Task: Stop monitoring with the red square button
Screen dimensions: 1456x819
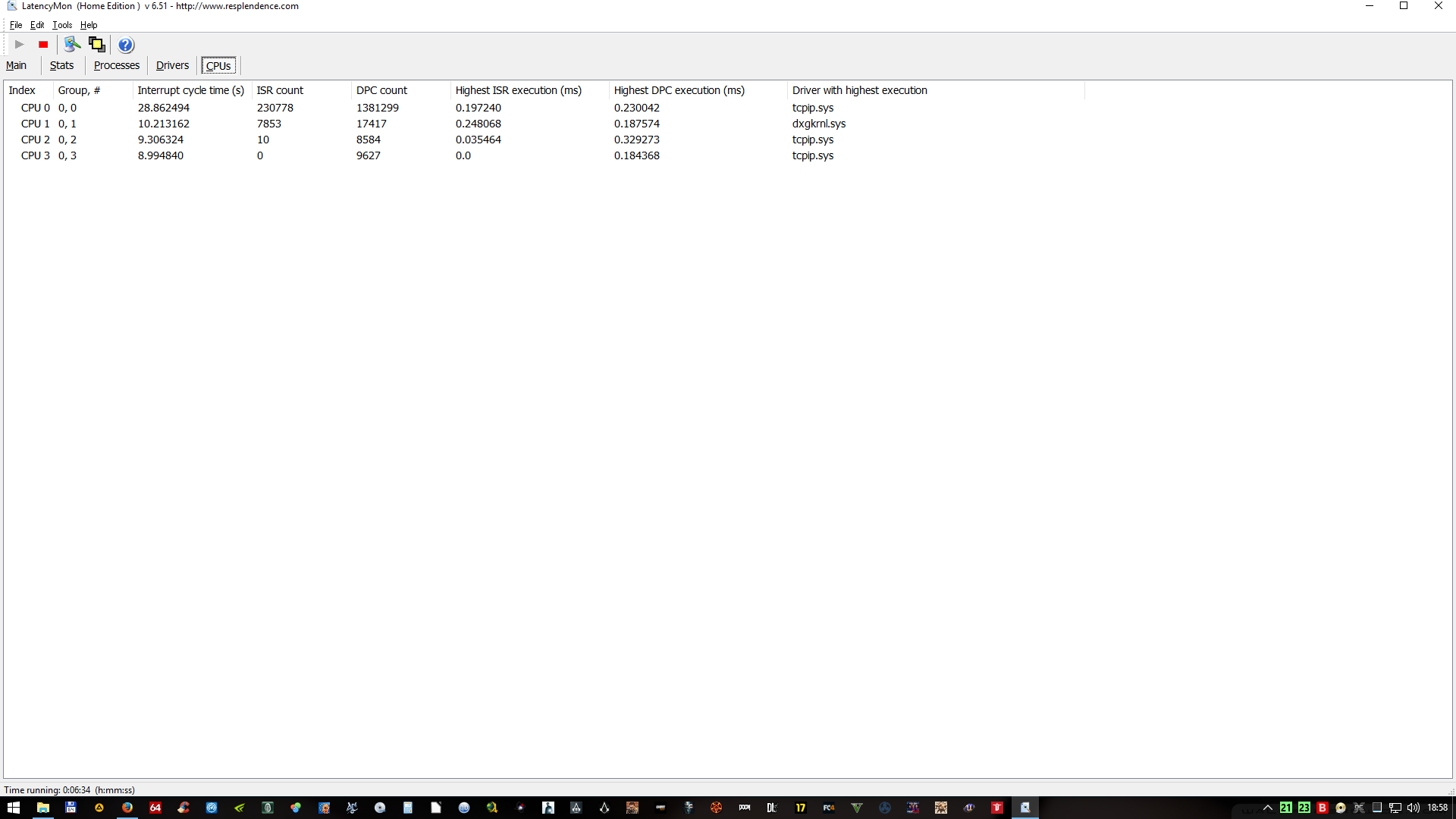Action: [43, 45]
